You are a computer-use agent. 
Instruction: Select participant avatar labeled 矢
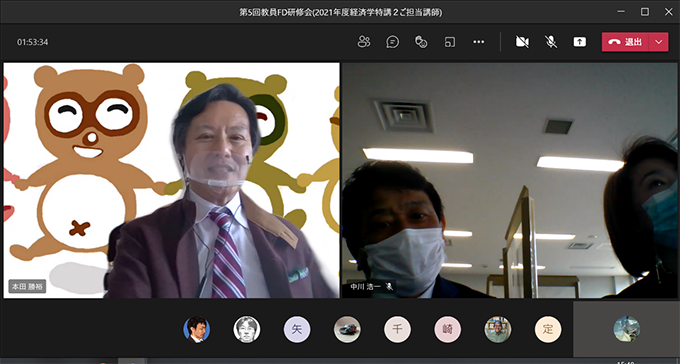[x=297, y=329]
